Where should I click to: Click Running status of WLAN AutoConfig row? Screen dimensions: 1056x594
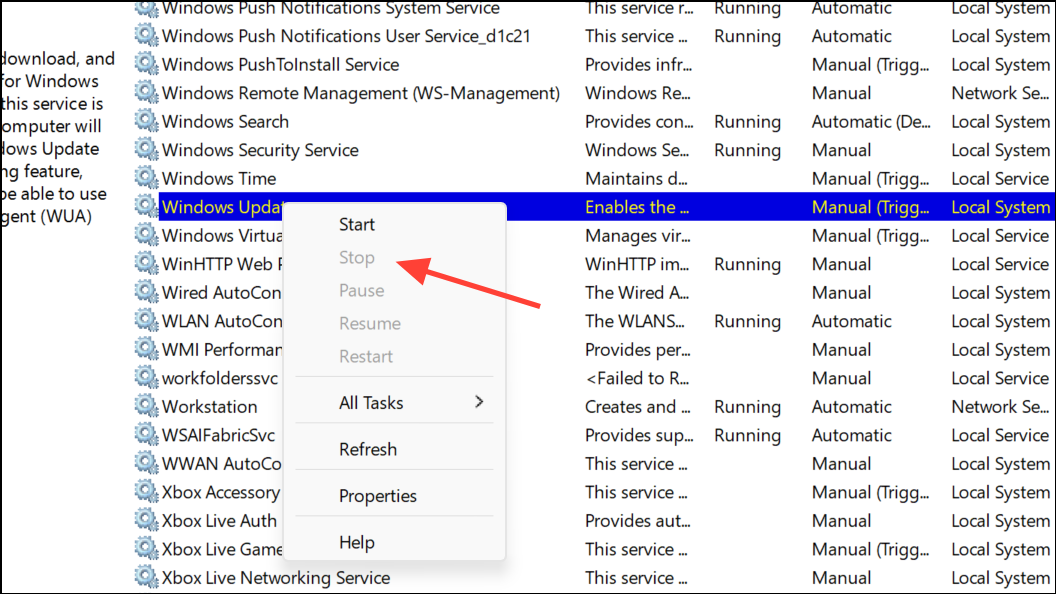point(748,321)
